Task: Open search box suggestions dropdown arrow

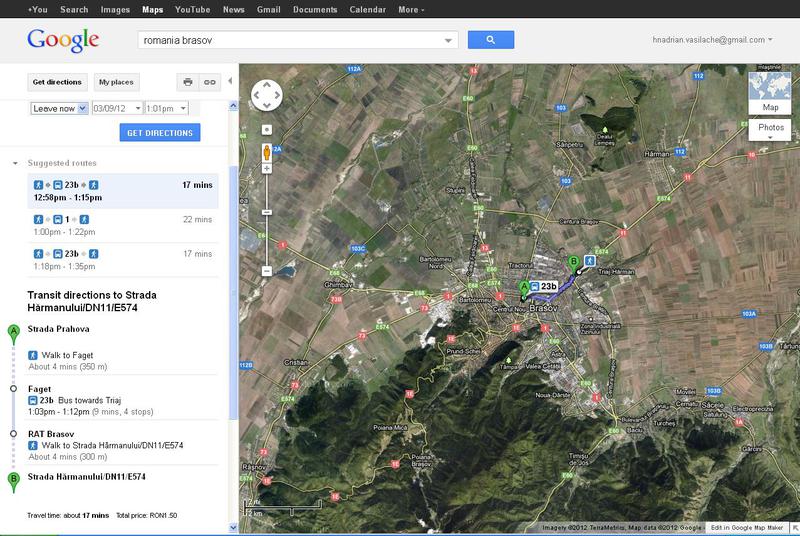Action: click(448, 40)
